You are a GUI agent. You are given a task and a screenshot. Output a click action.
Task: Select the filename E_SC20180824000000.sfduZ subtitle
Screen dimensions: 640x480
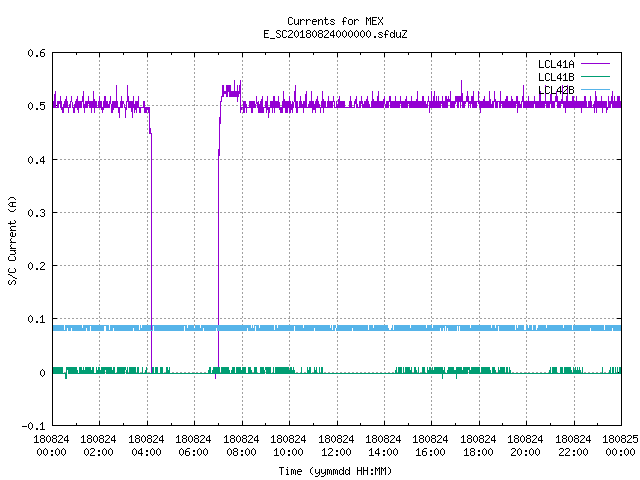[x=335, y=34]
